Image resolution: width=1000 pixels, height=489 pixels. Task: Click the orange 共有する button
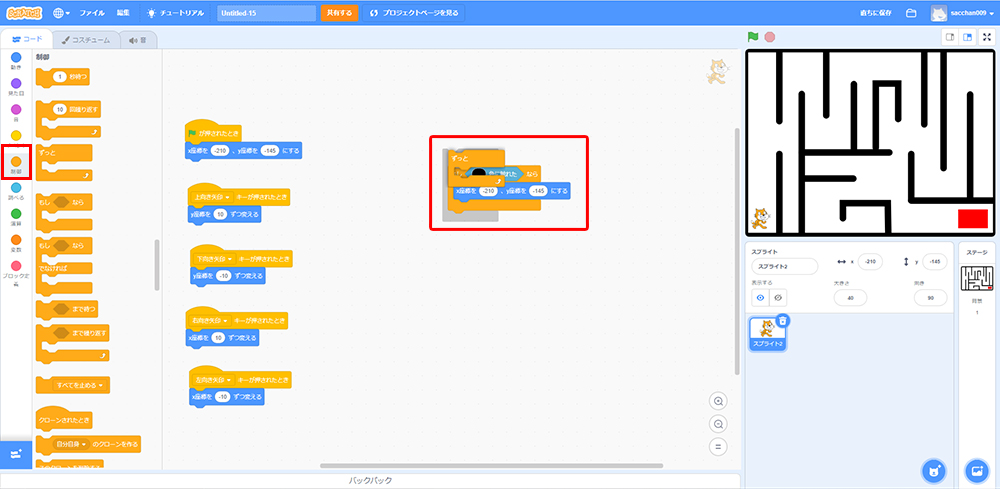pos(338,13)
